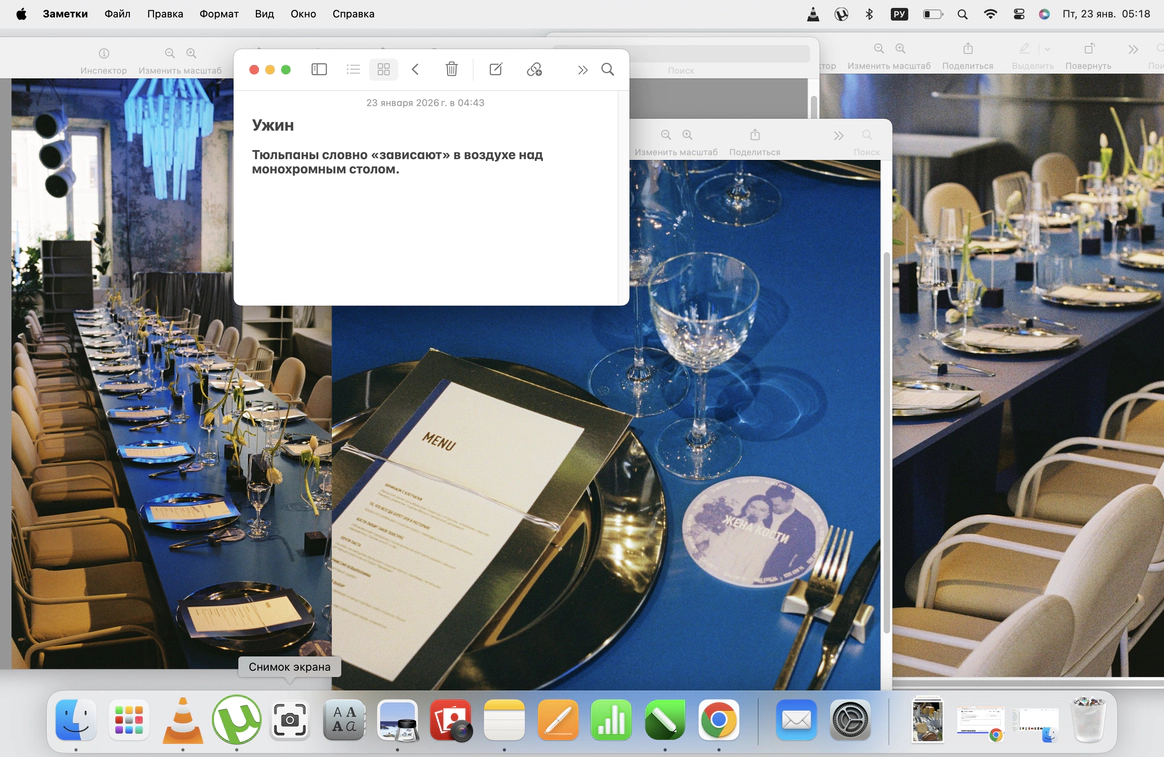This screenshot has width=1164, height=757.
Task: Open the Формат menu
Action: pos(218,14)
